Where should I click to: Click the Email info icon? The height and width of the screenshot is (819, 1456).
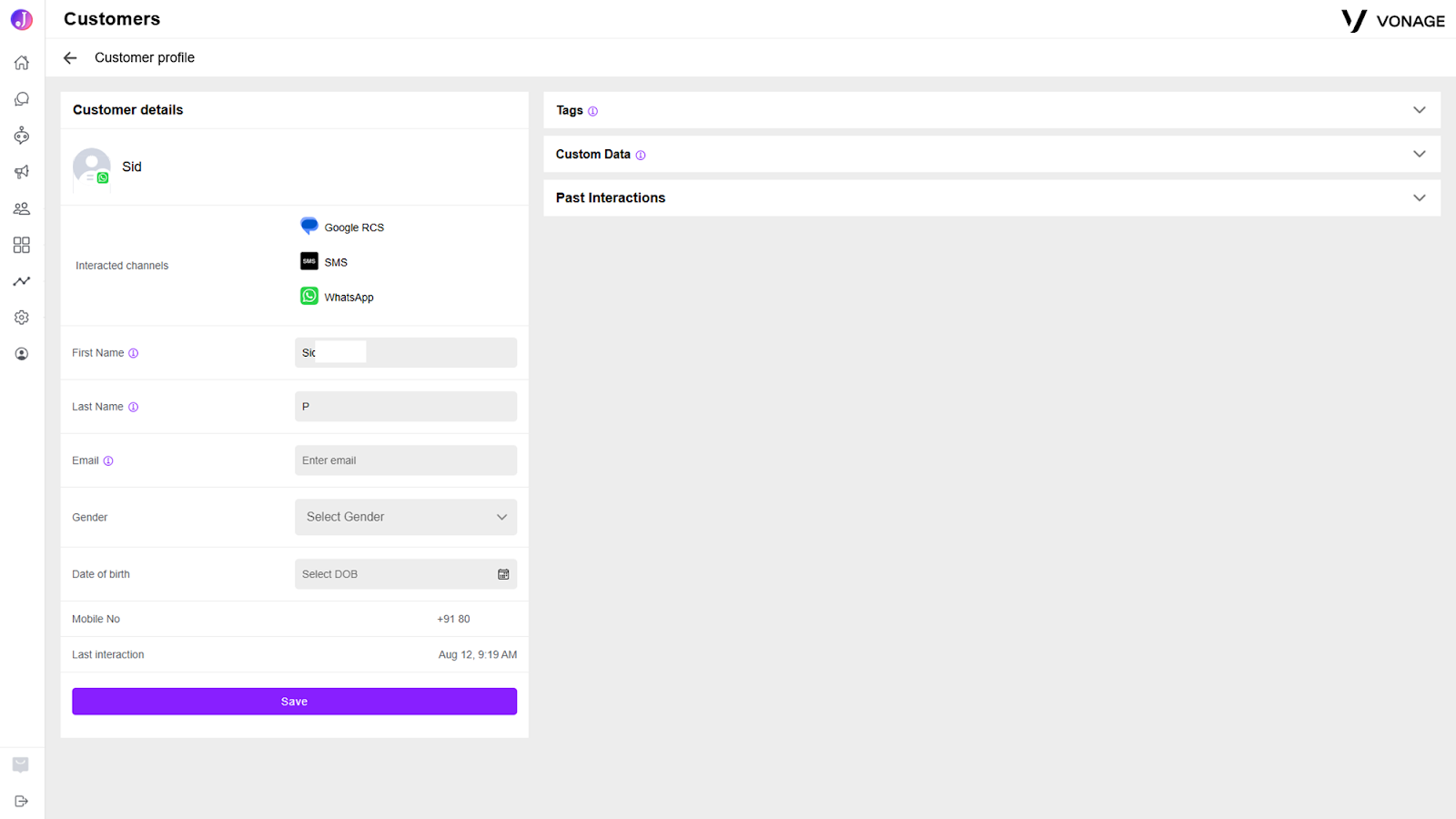(x=108, y=460)
